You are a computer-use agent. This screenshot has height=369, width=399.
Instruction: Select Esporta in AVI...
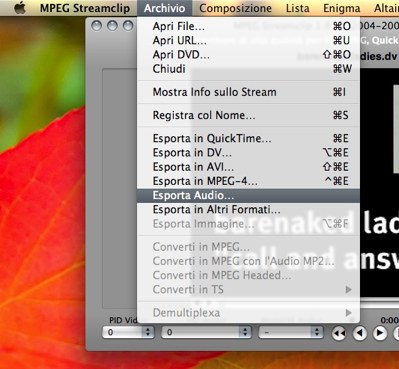pos(248,167)
